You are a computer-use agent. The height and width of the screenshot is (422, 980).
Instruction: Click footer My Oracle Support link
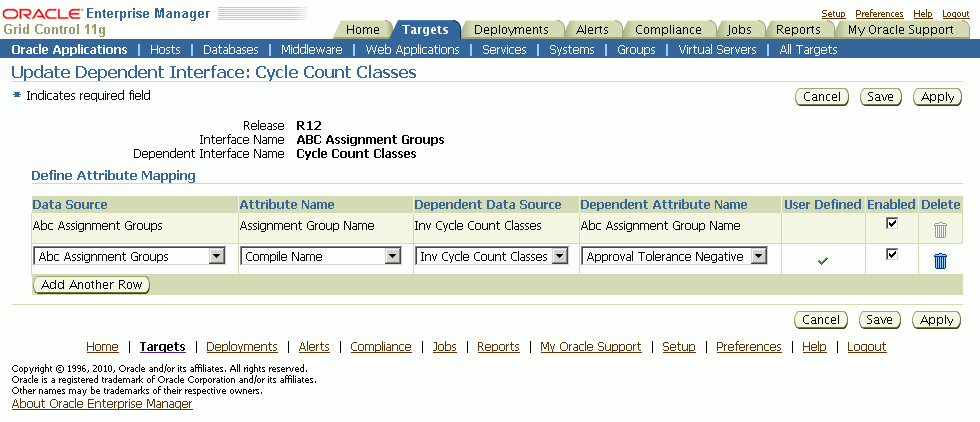click(x=591, y=346)
